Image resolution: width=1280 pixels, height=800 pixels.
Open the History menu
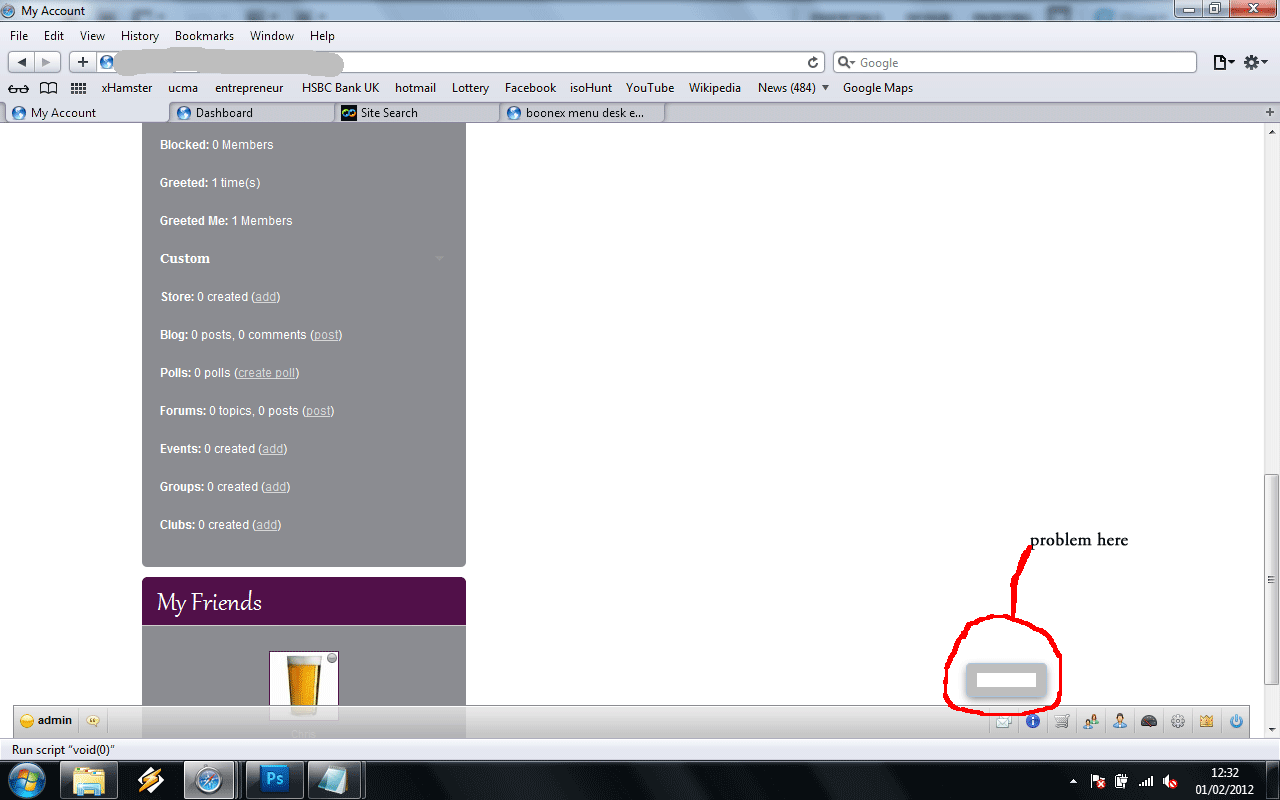point(140,36)
